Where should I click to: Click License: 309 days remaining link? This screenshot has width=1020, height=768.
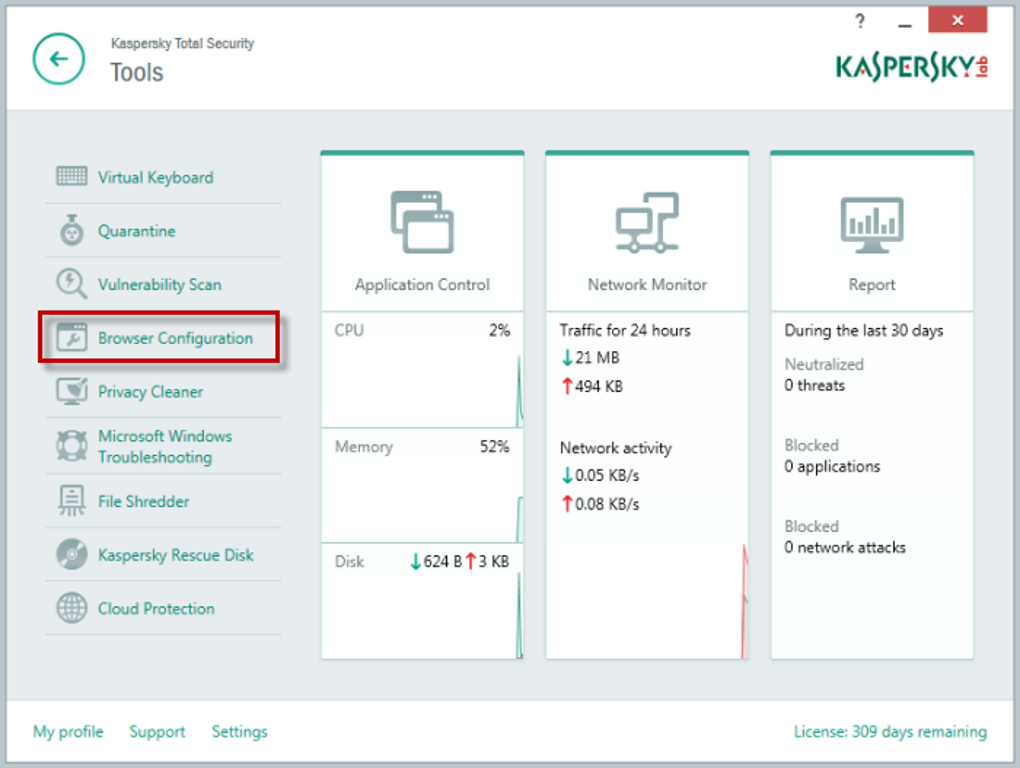click(890, 732)
